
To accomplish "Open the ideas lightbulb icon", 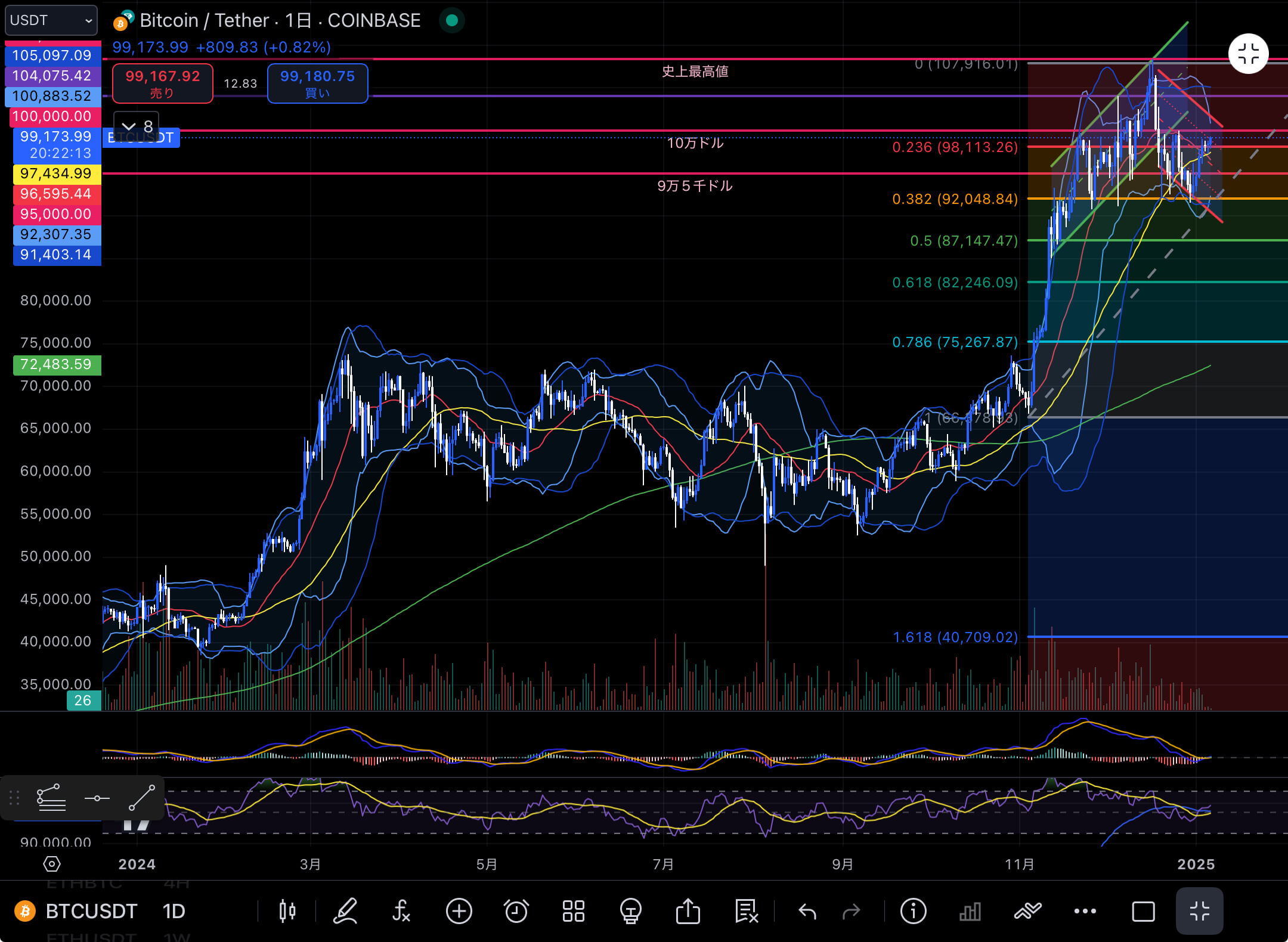I will [x=630, y=911].
